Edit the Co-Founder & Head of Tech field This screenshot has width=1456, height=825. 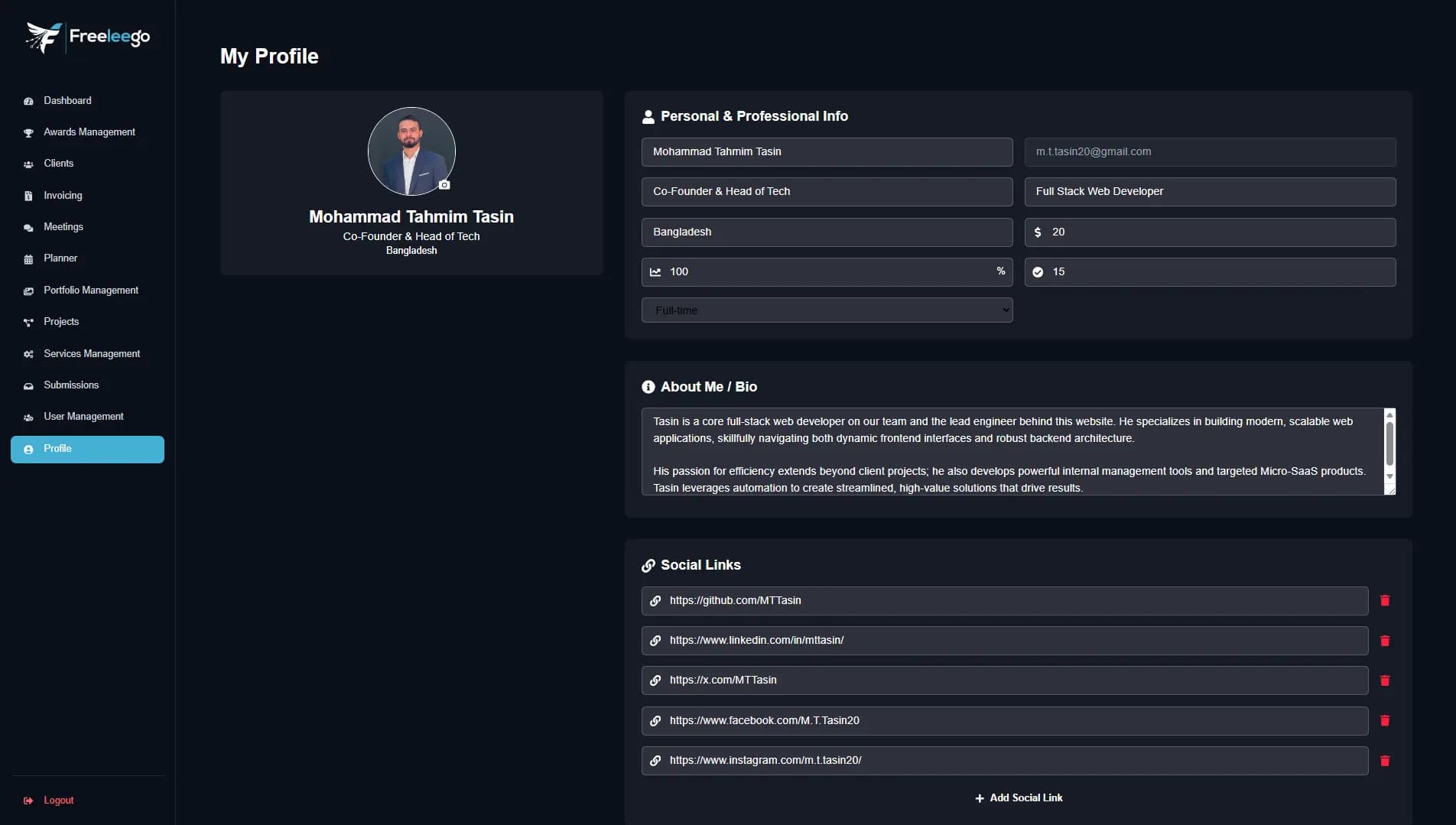pyautogui.click(x=827, y=192)
